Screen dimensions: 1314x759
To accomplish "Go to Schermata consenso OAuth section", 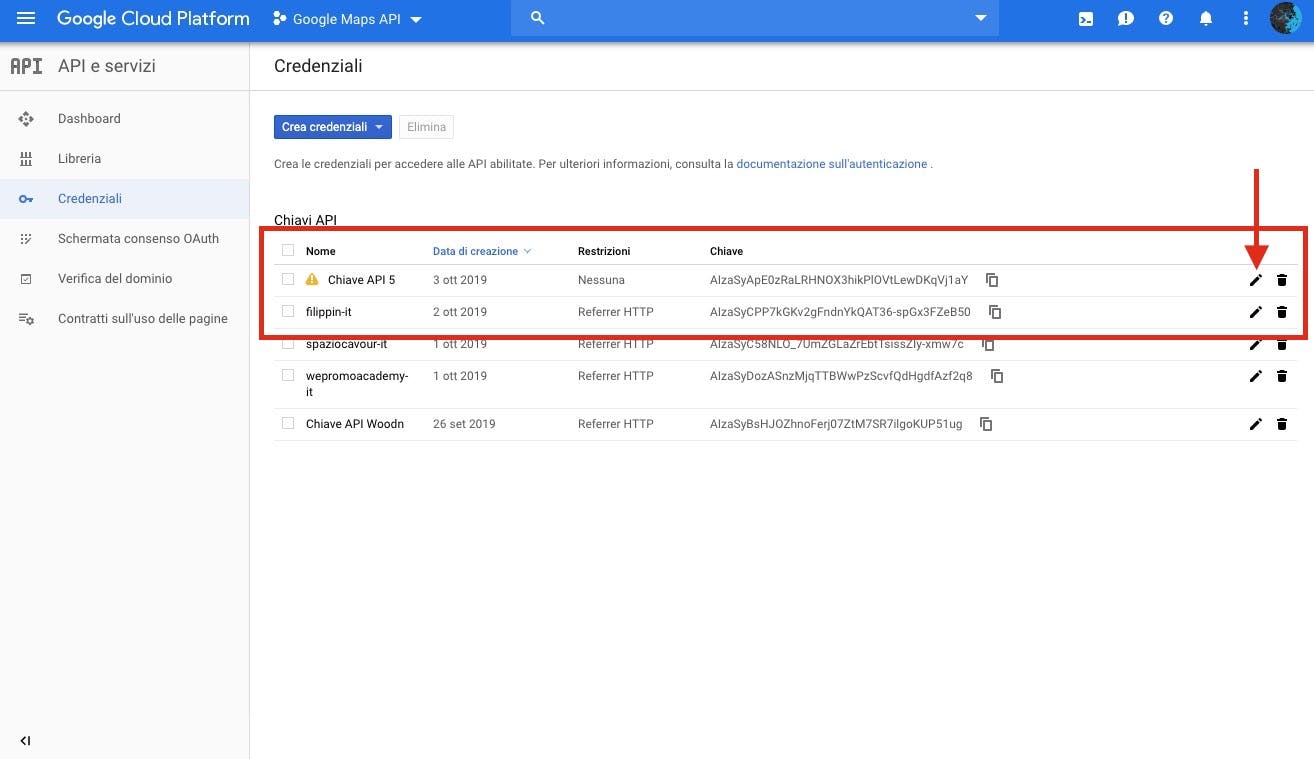I will pos(138,239).
